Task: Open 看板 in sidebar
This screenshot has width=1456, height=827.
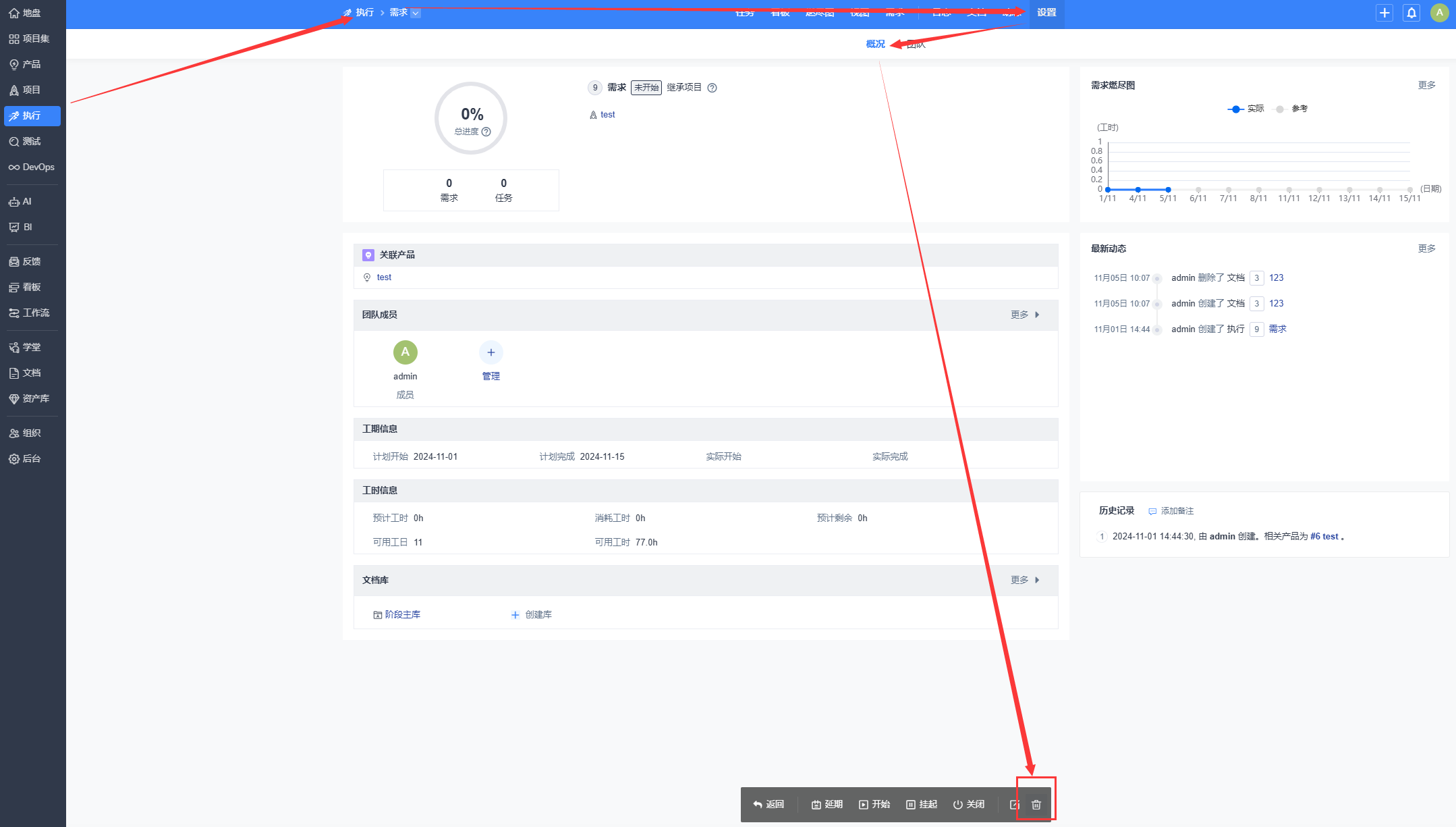Action: tap(25, 287)
